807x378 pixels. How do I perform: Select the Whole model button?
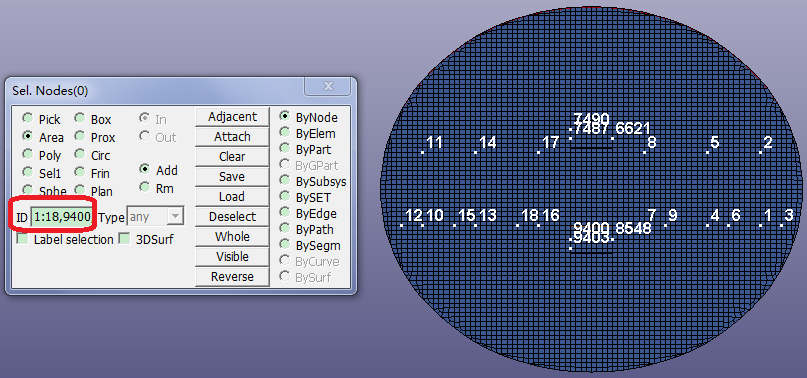(x=232, y=237)
